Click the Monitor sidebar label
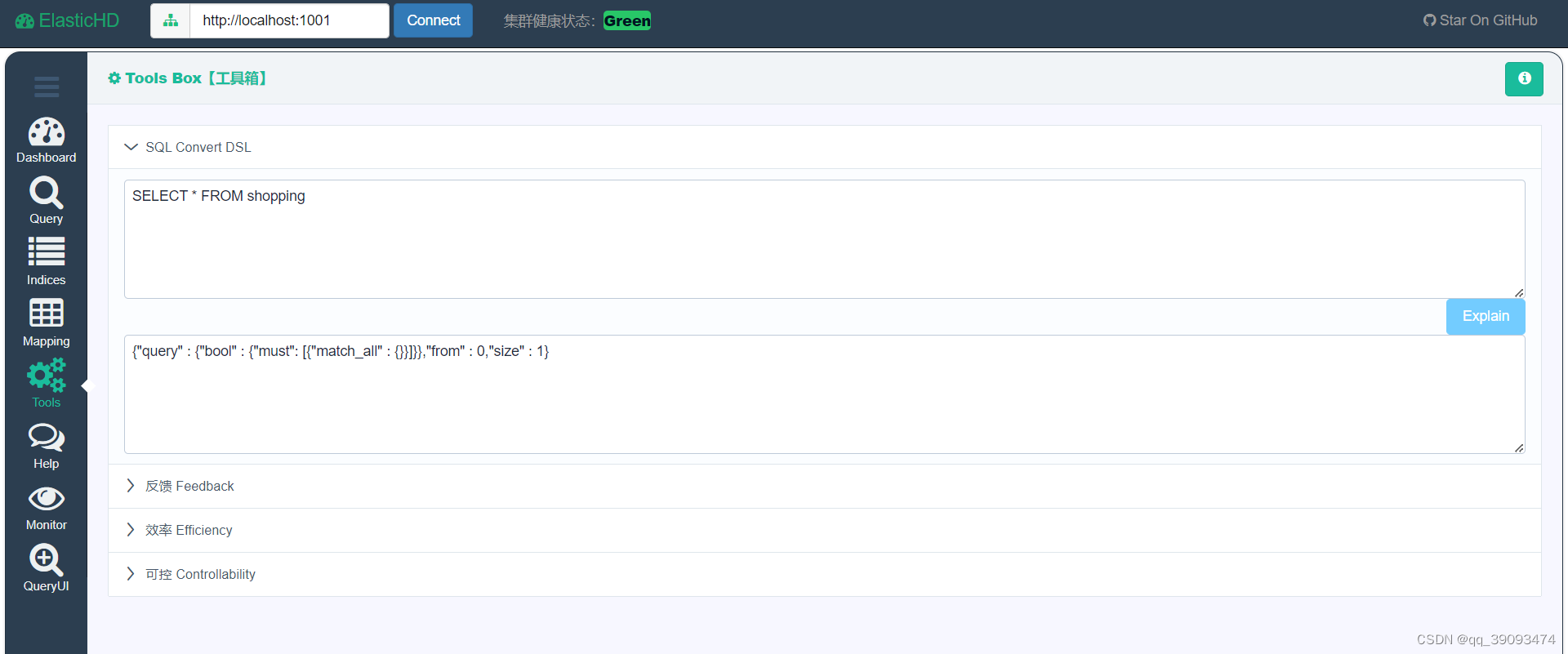 47,525
